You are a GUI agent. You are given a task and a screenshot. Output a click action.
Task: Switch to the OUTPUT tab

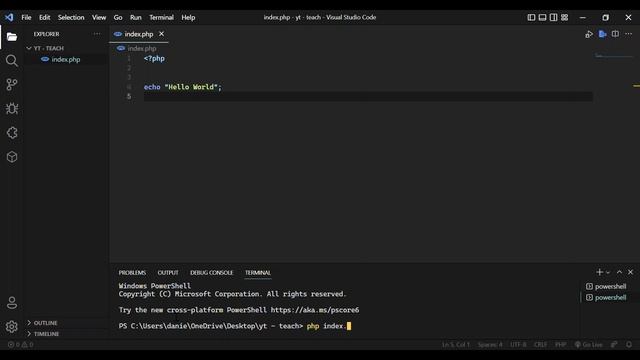click(x=168, y=272)
